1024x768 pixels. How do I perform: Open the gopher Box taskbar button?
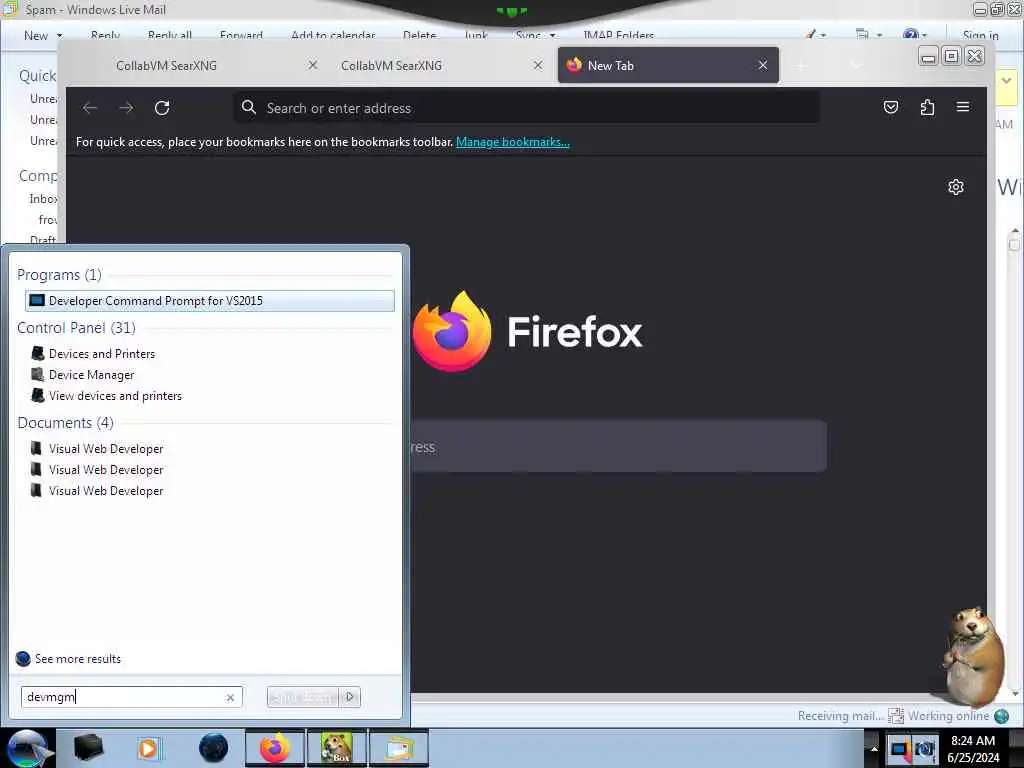point(336,748)
